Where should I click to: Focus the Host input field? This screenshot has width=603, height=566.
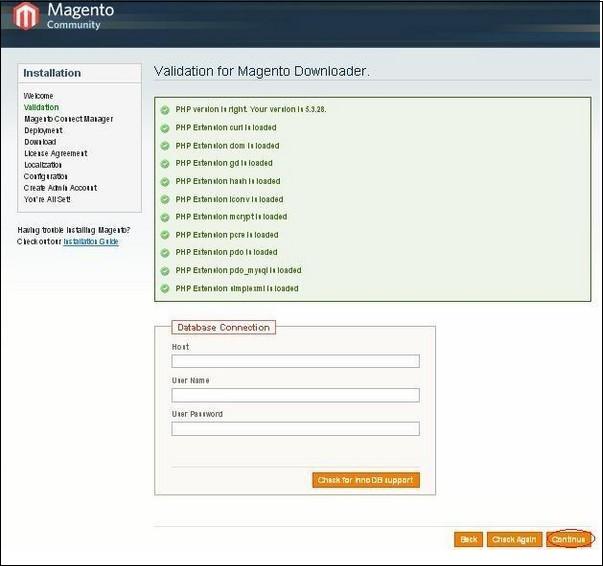tap(295, 361)
